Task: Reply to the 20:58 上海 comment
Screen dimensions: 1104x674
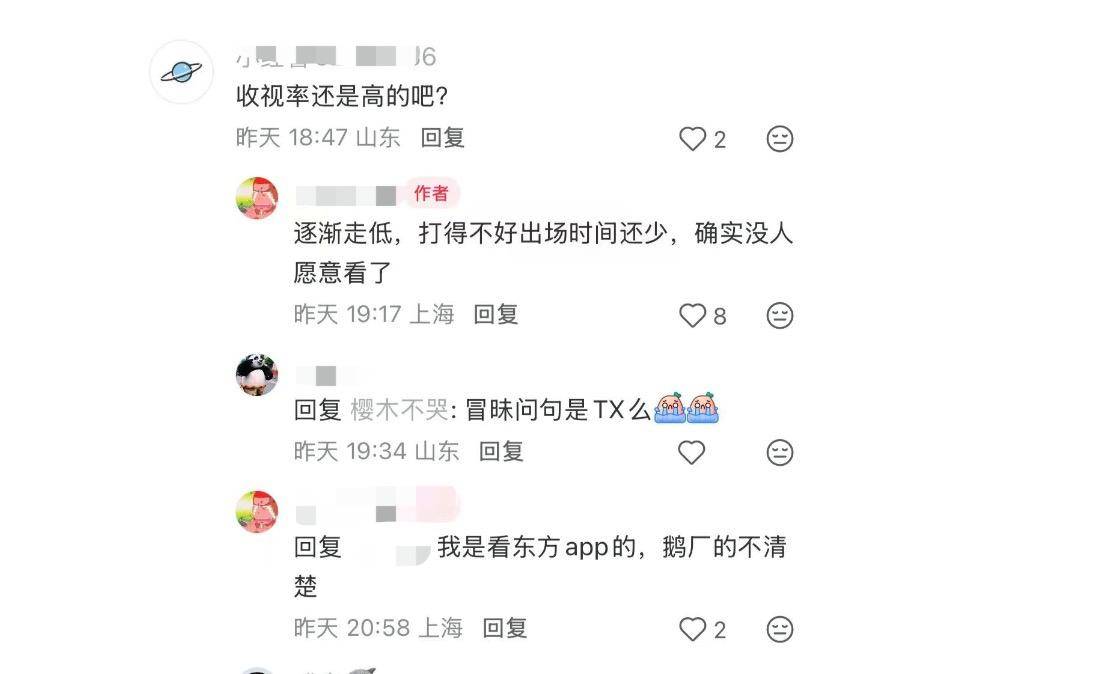Action: [505, 628]
